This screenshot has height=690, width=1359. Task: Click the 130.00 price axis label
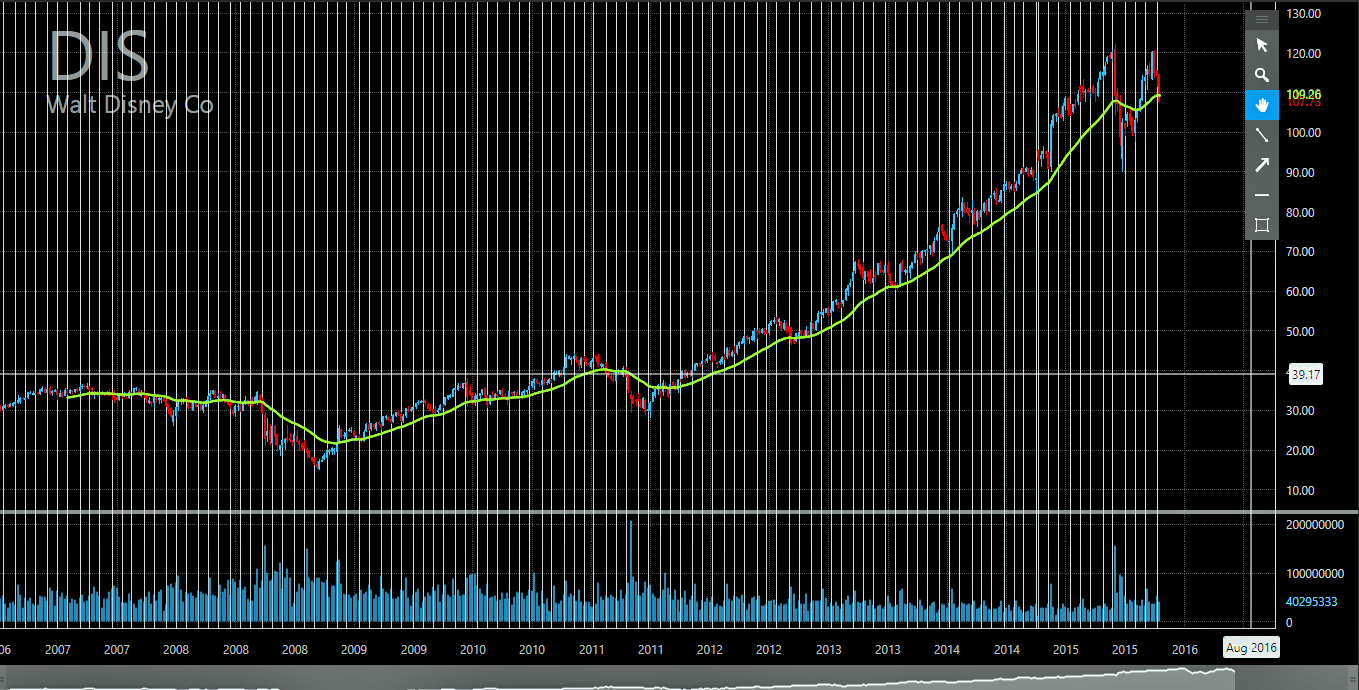click(x=1304, y=14)
